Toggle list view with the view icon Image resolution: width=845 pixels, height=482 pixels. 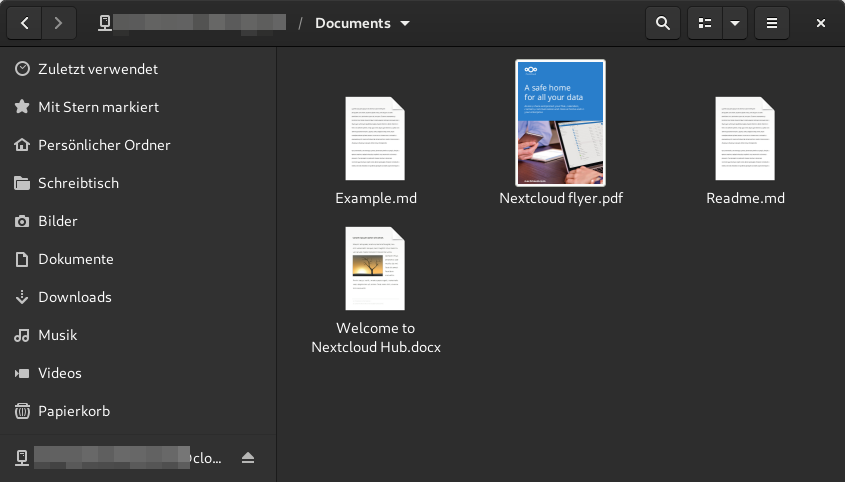pos(705,23)
